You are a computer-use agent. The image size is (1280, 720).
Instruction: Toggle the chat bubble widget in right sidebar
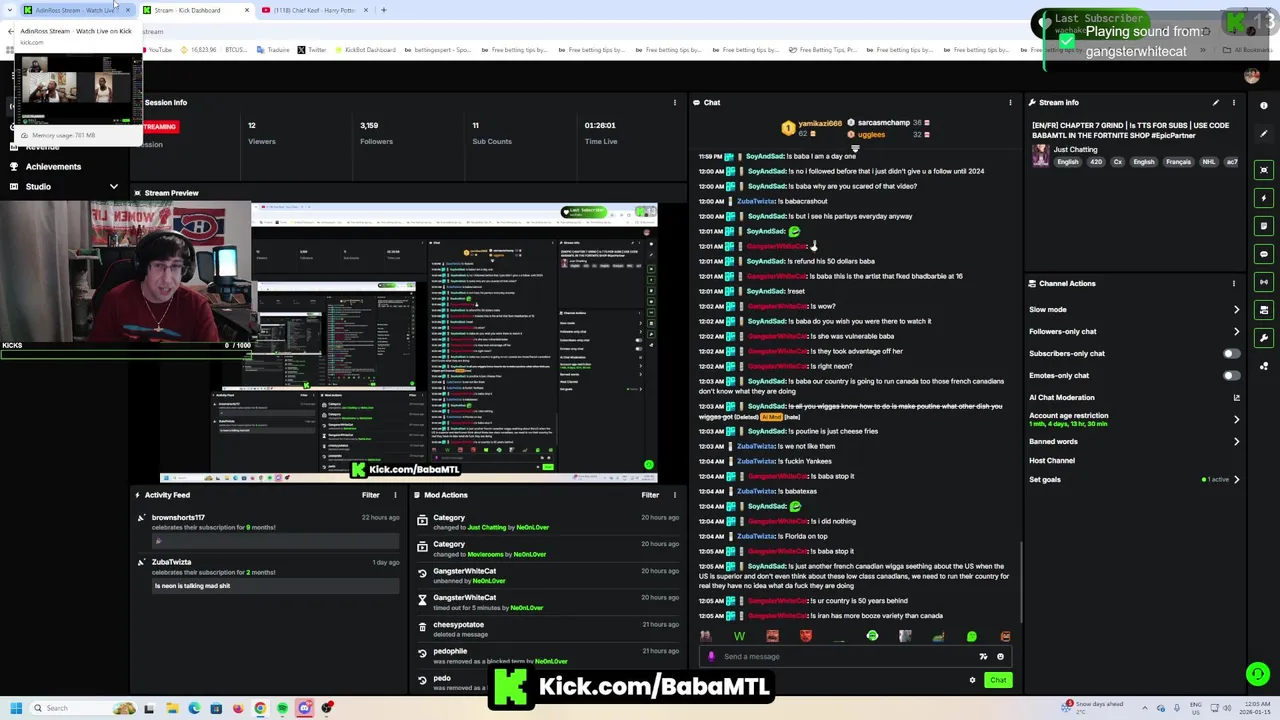(x=1264, y=254)
